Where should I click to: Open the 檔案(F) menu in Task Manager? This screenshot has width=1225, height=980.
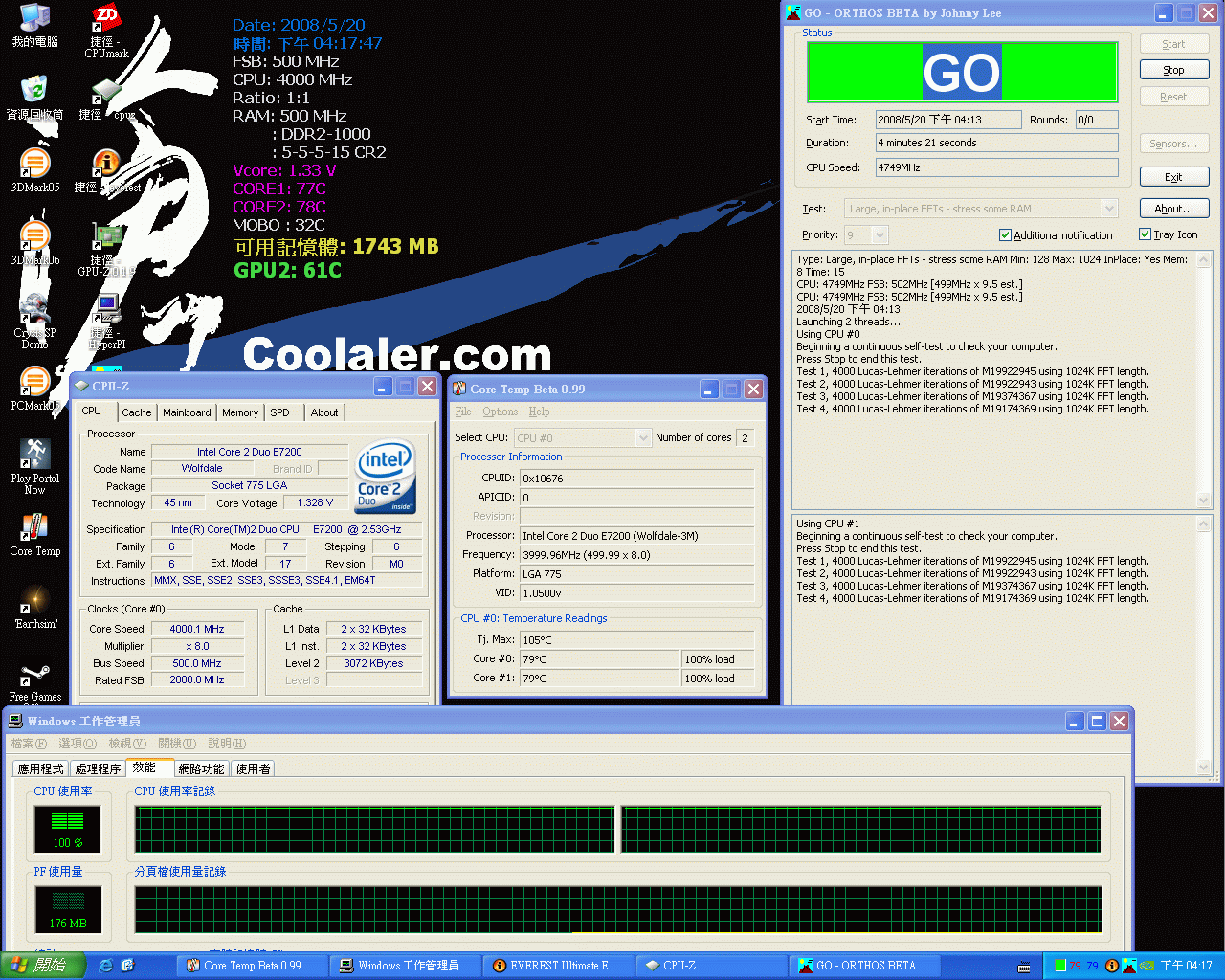(x=29, y=744)
